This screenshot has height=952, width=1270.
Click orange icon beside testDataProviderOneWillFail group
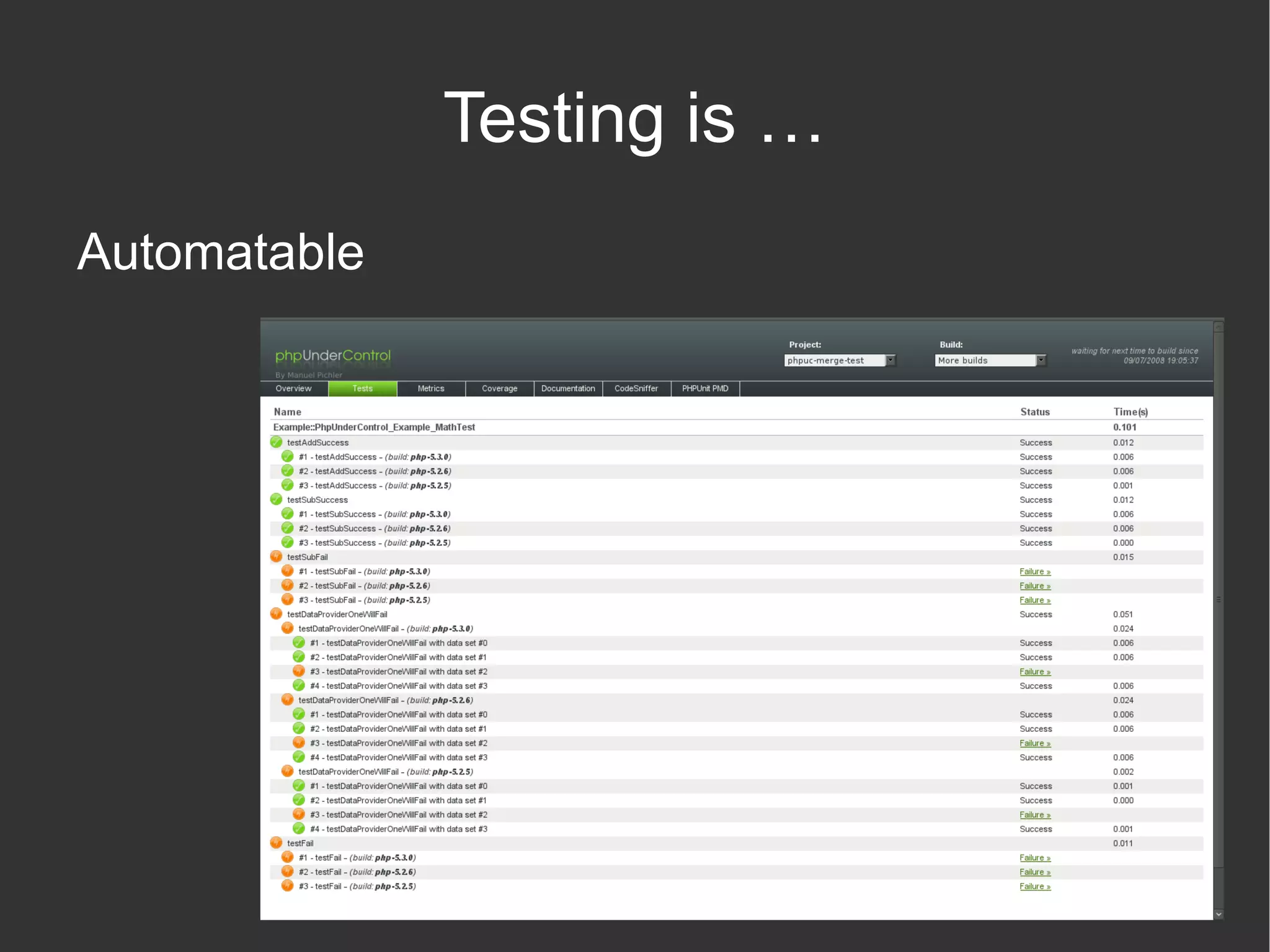pos(277,614)
